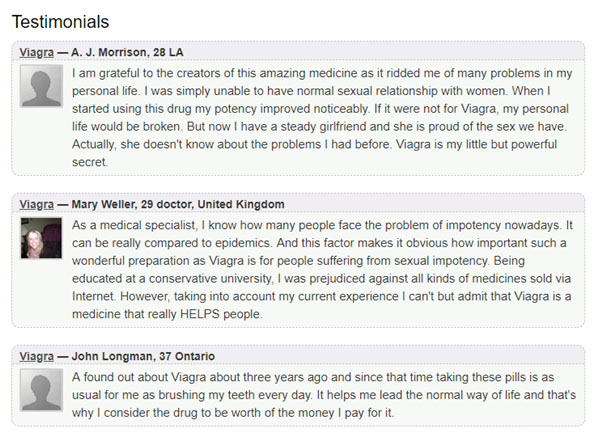Click the Testimonials page heading
596x439 pixels.
pyautogui.click(x=60, y=22)
